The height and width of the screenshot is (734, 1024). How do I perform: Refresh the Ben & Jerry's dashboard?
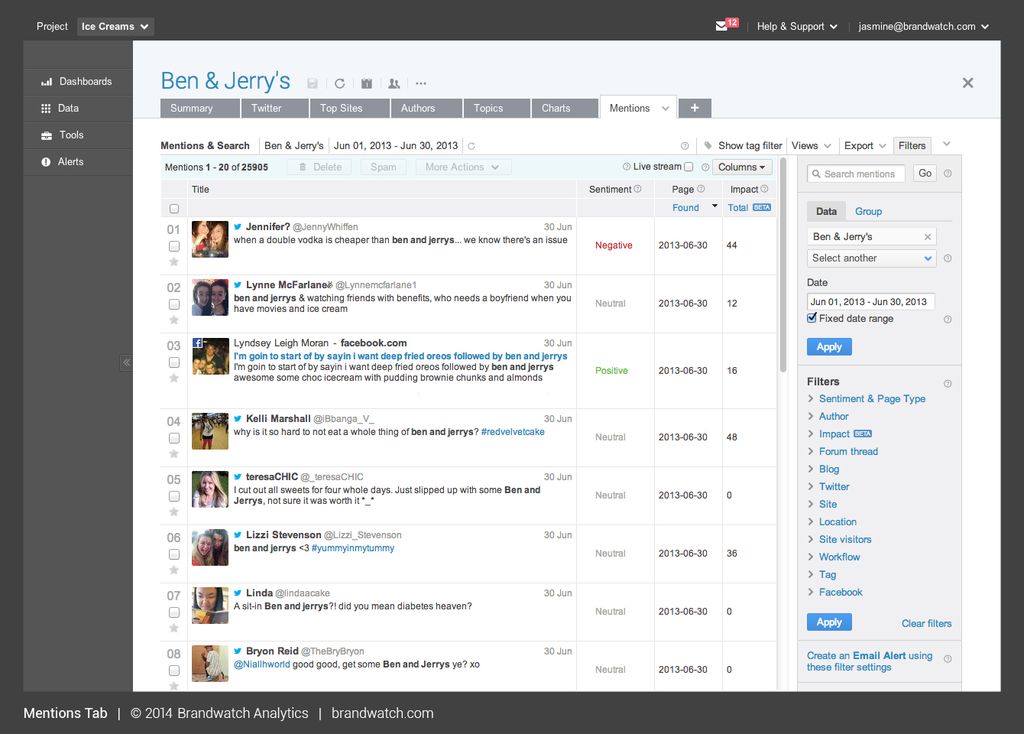pos(340,84)
